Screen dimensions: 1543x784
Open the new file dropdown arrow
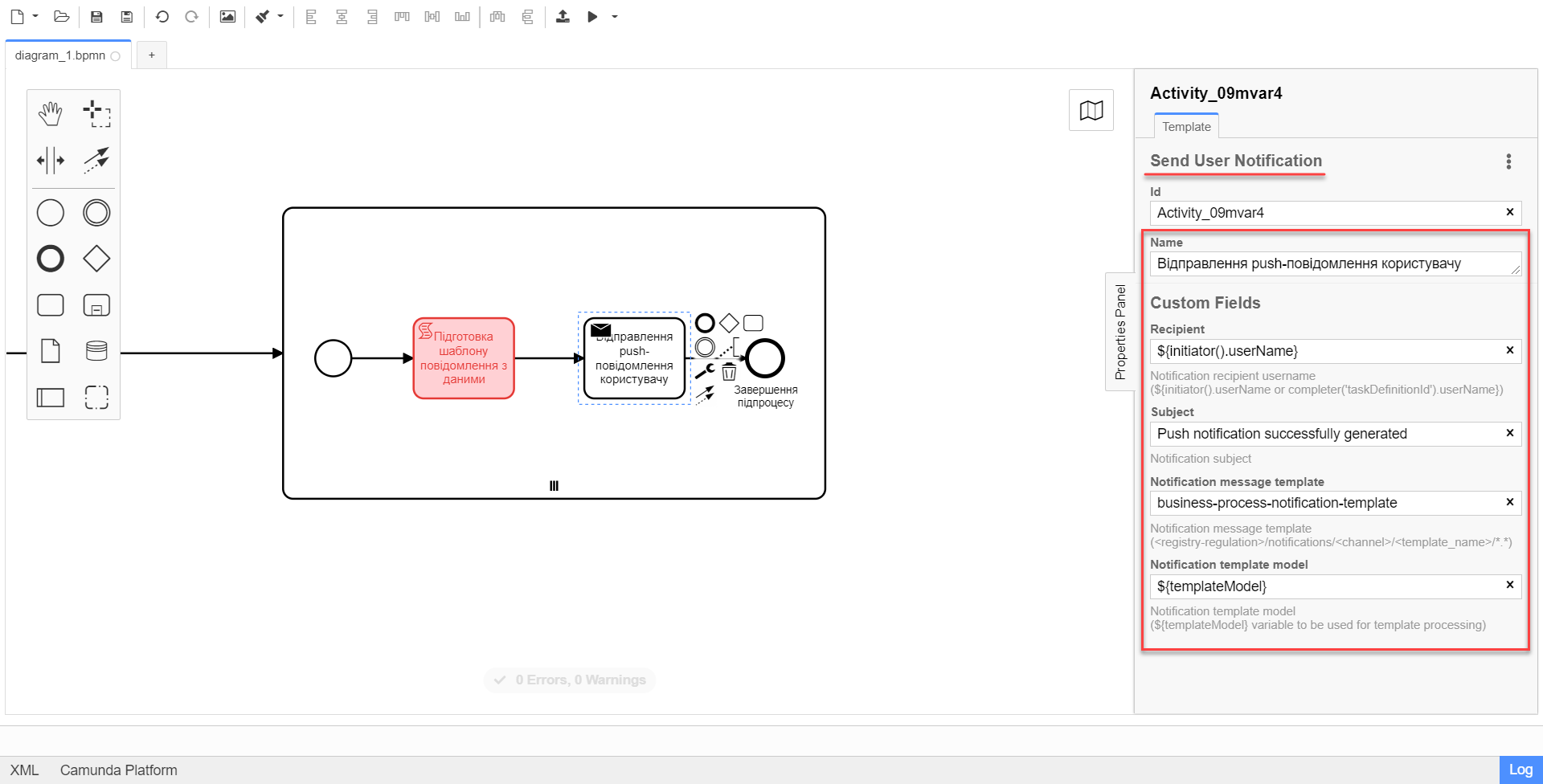[35, 16]
